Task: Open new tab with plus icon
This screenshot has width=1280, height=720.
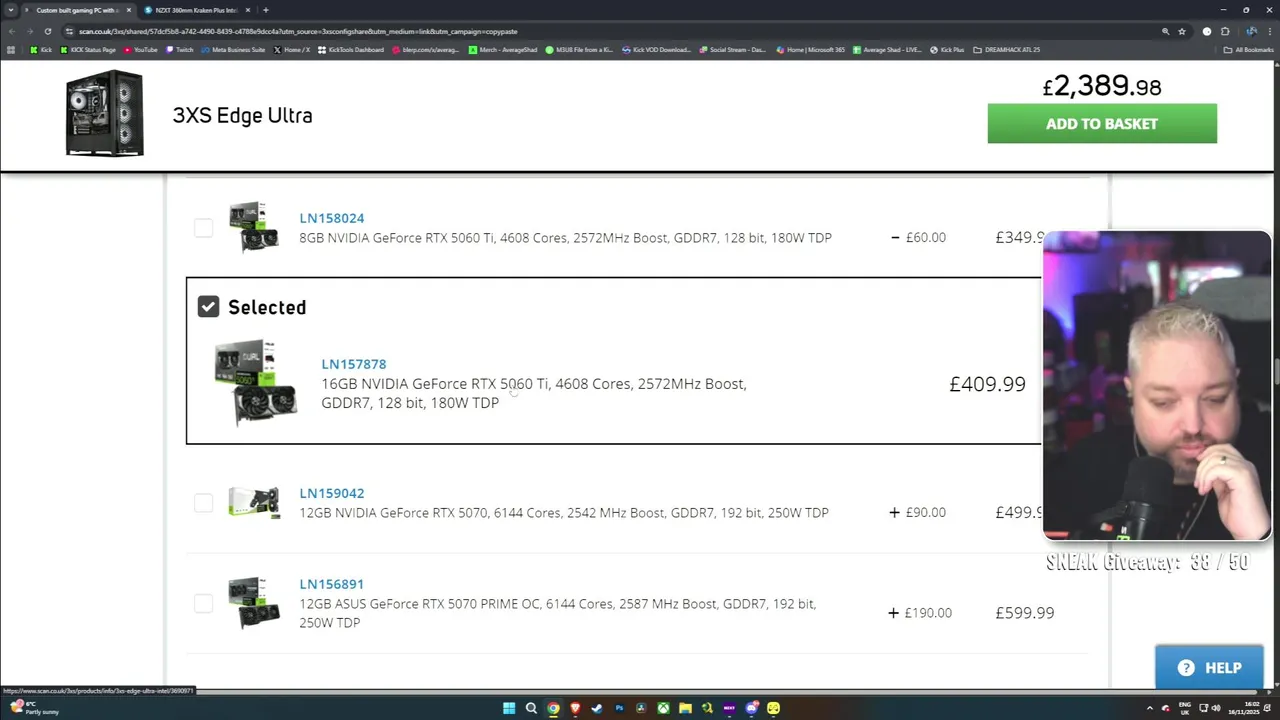Action: 265,10
